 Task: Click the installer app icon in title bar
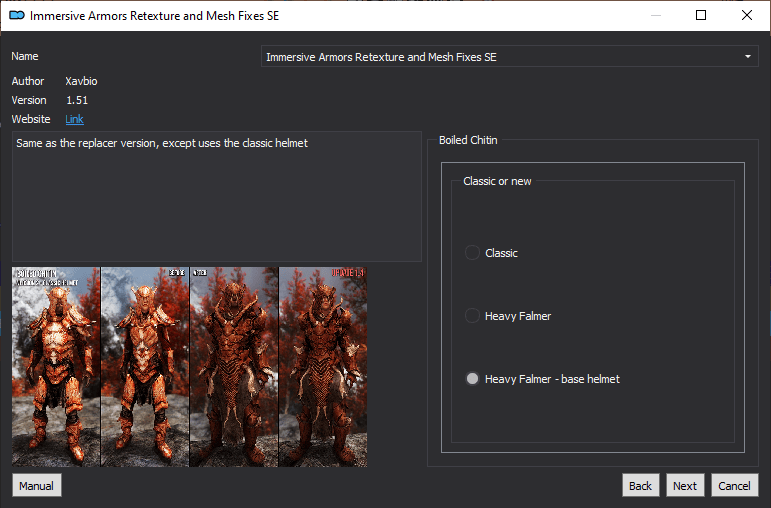[17, 15]
